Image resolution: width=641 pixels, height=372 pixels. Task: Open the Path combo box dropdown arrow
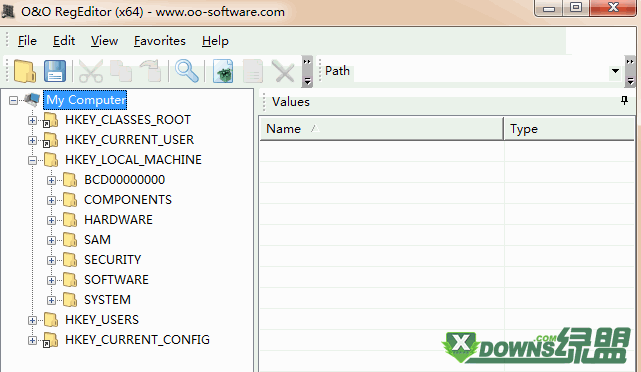coord(615,71)
